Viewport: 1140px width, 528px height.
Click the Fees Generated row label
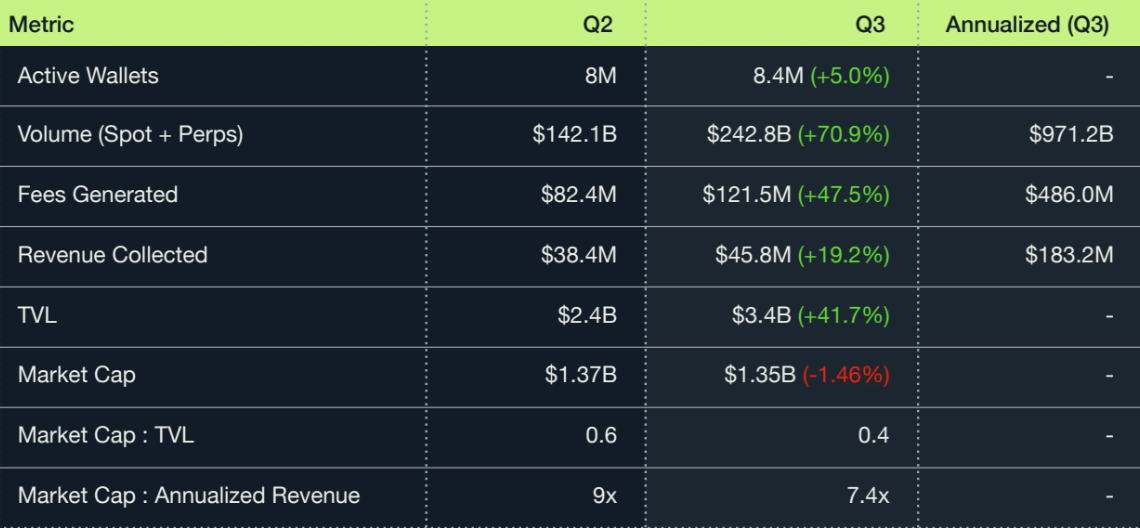(x=98, y=195)
